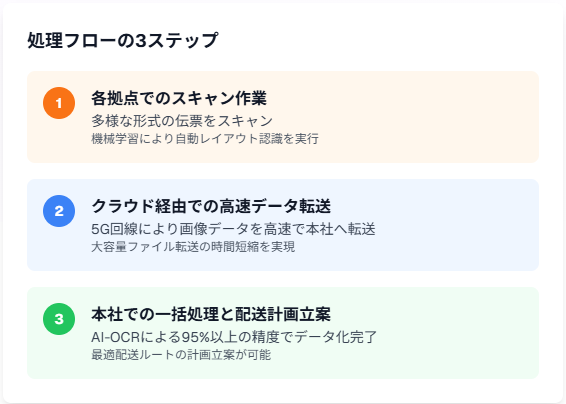Click the orange step 1 circle icon

[x=59, y=103]
